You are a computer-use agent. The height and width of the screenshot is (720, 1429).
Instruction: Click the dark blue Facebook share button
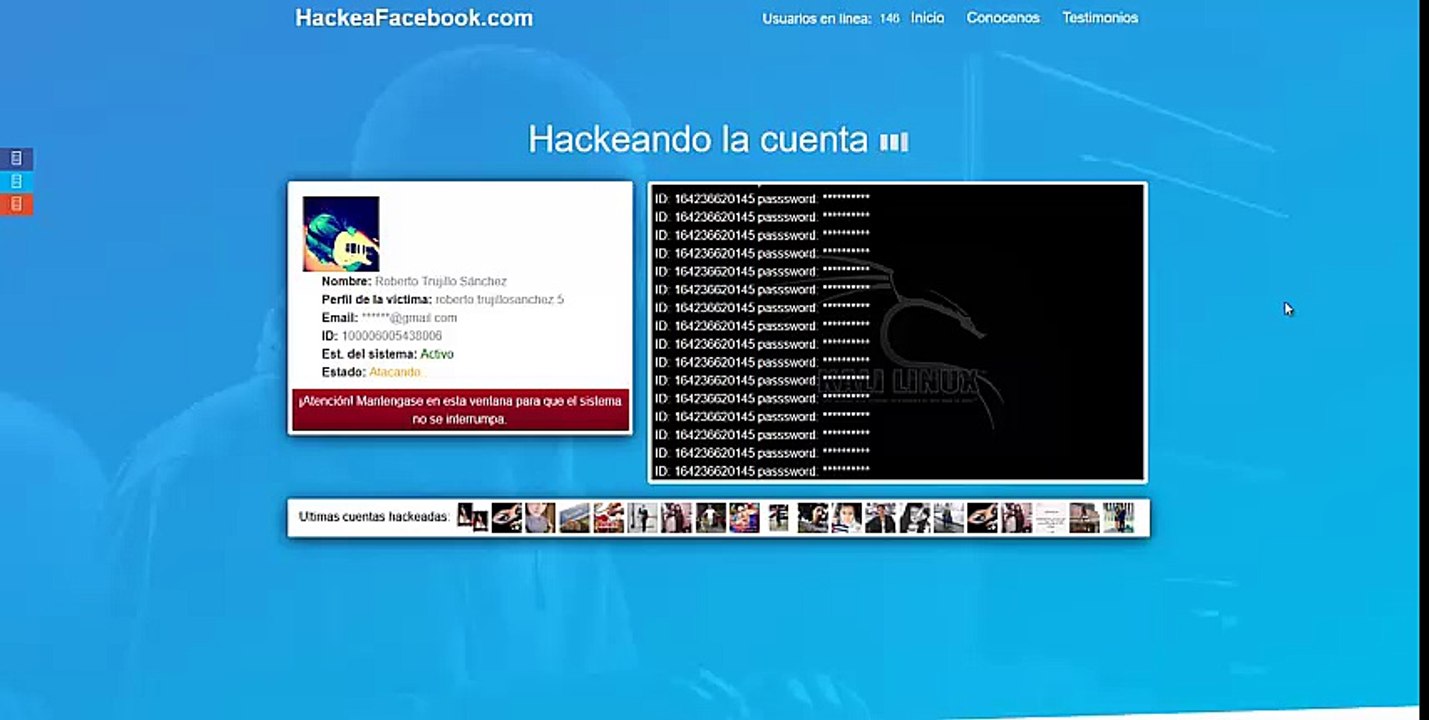point(16,158)
